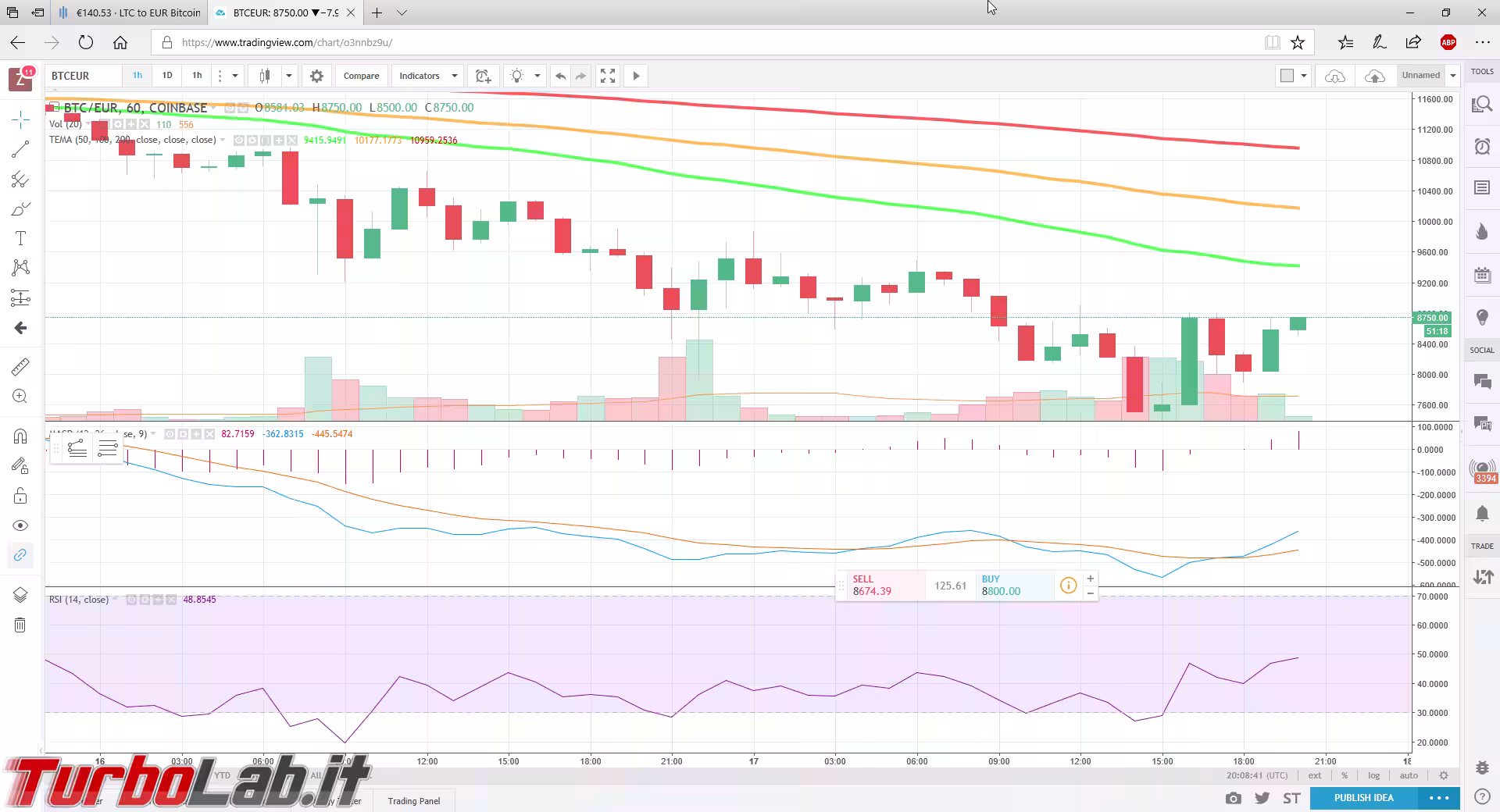
Task: Toggle hide all drawings eye icon
Action: [20, 525]
